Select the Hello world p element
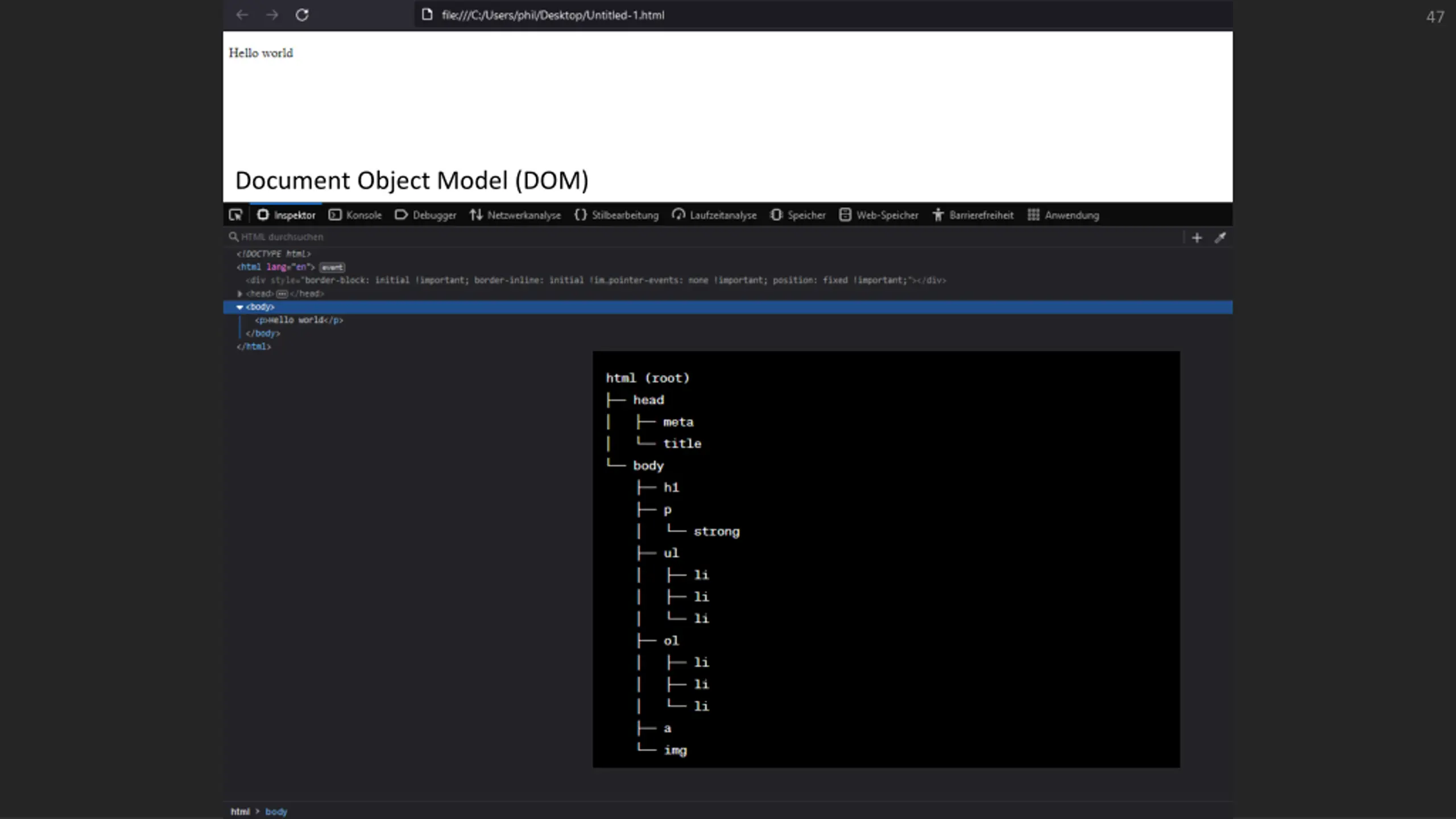Screen dimensions: 1456x819 coord(299,320)
